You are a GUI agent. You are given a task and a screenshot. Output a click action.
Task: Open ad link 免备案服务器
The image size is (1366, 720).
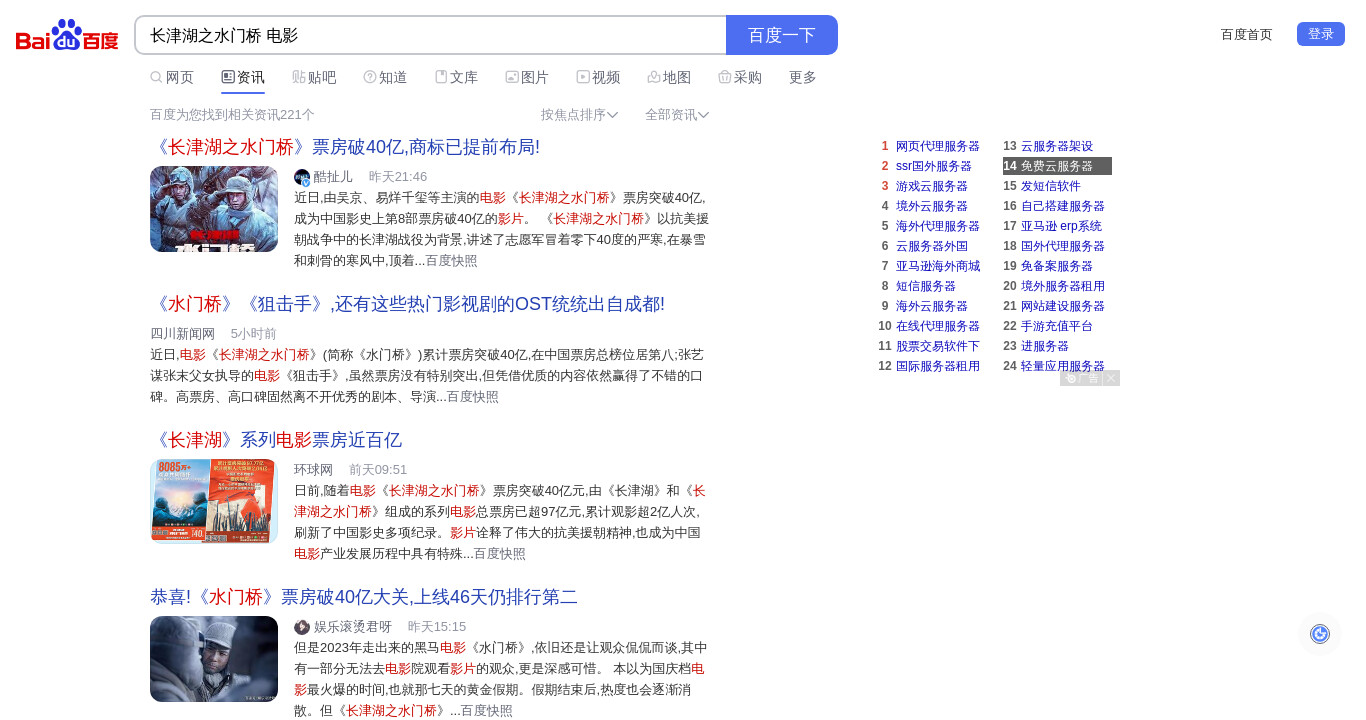1057,266
